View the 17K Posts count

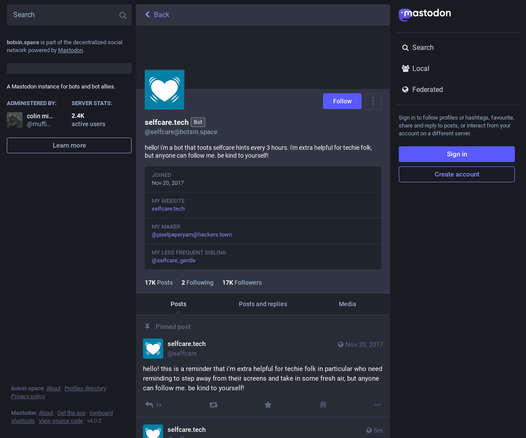click(x=159, y=282)
